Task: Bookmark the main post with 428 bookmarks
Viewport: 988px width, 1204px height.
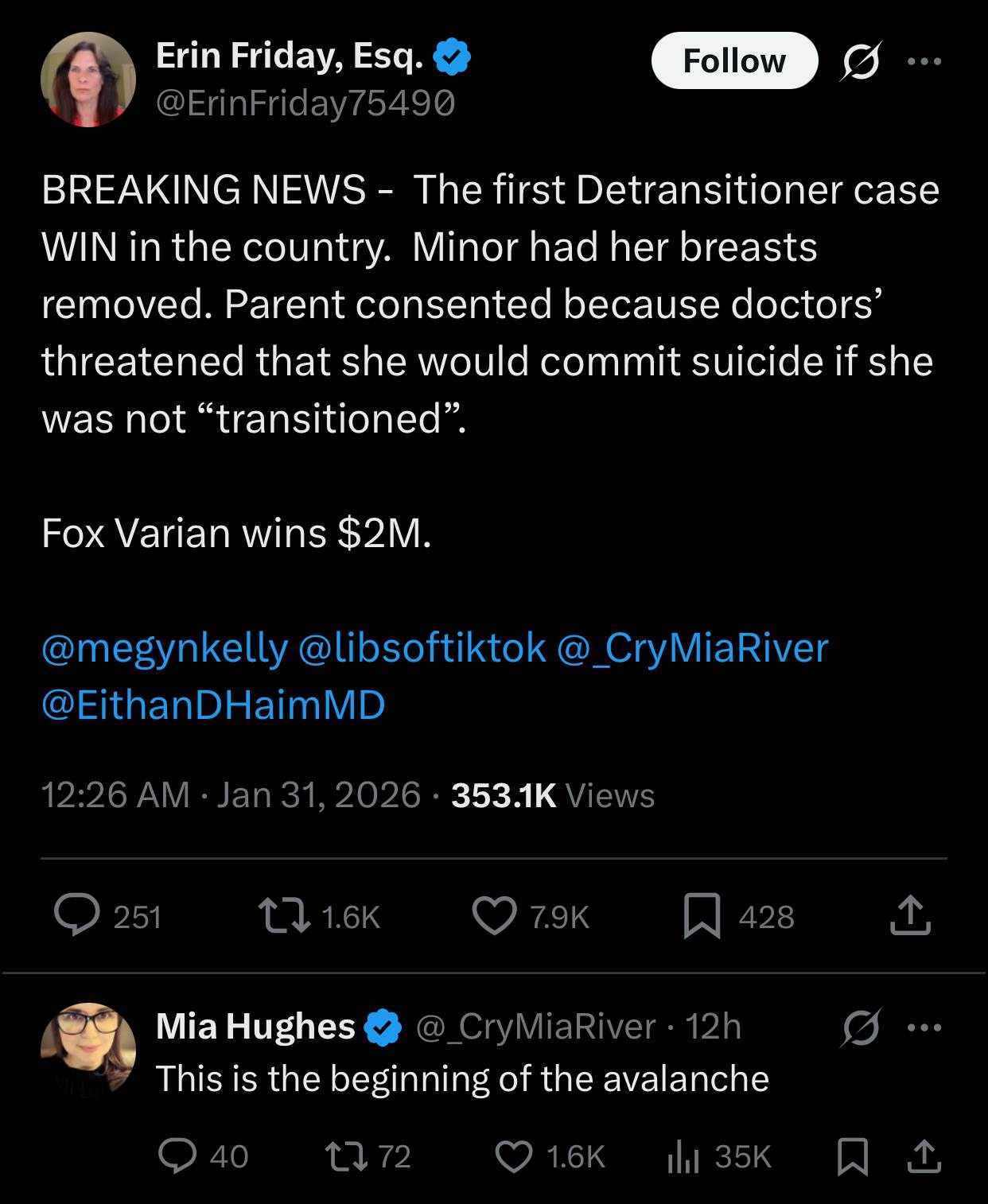Action: pyautogui.click(x=702, y=915)
